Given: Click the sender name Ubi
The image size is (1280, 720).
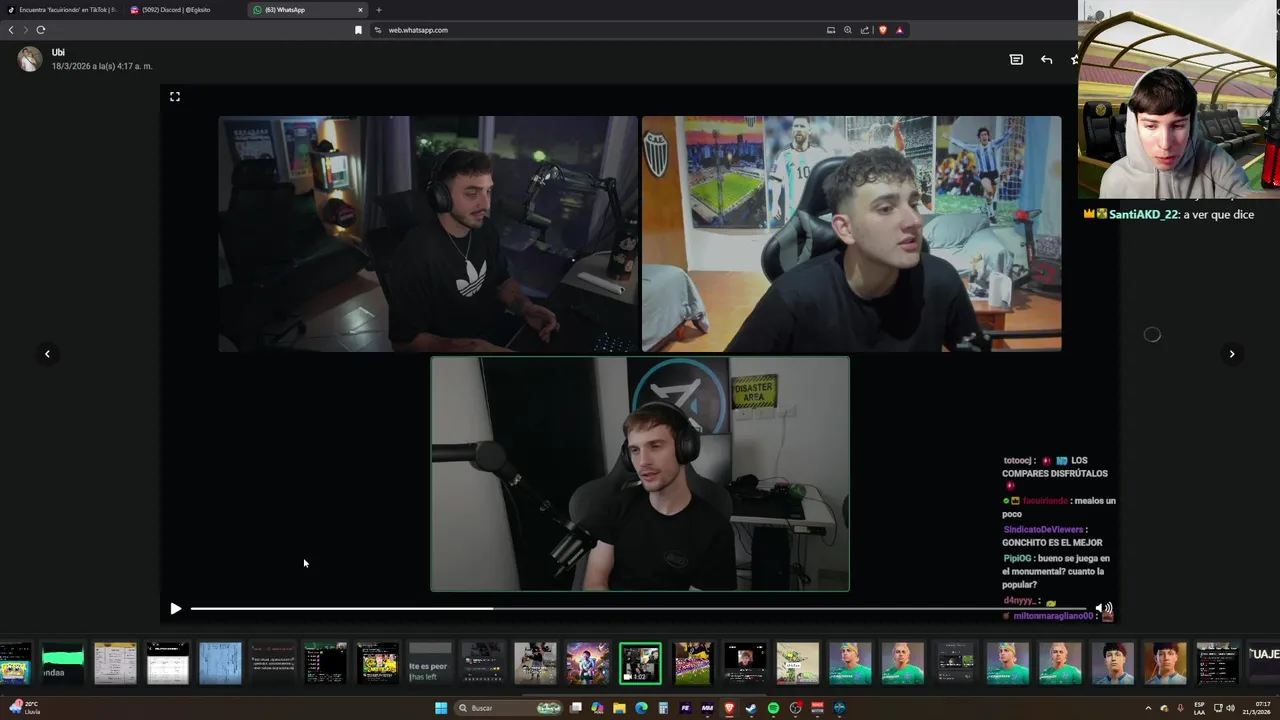Looking at the screenshot, I should (x=58, y=52).
